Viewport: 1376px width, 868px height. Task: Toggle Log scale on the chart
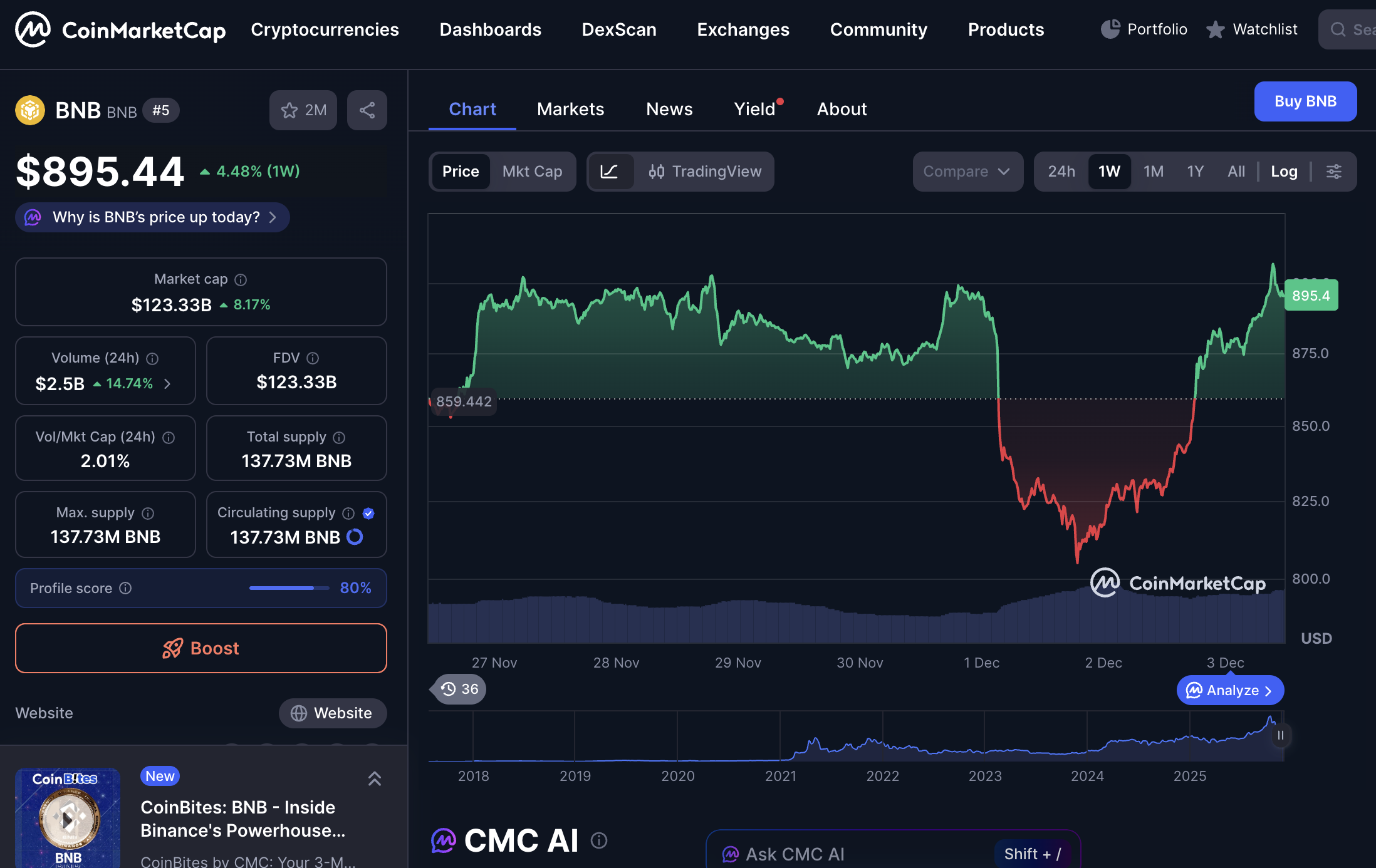pyautogui.click(x=1283, y=172)
